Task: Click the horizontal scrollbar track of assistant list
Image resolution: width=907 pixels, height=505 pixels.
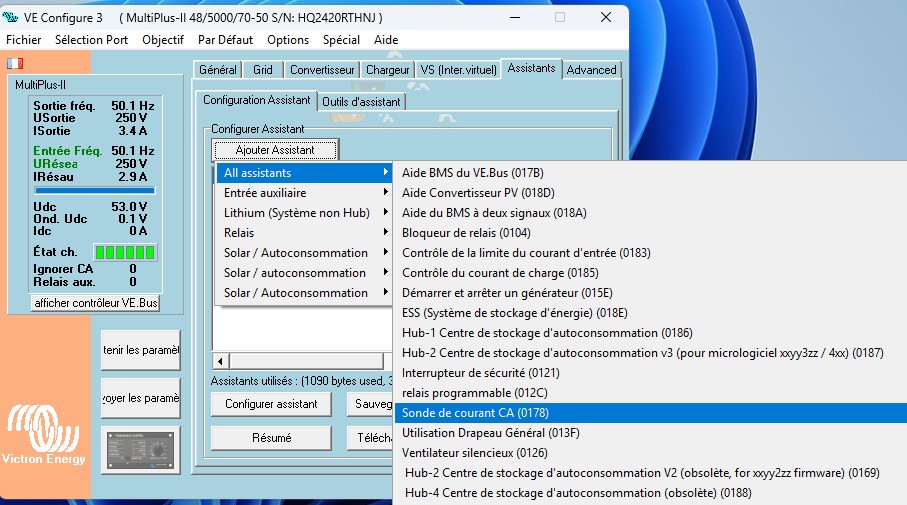Action: (x=306, y=362)
